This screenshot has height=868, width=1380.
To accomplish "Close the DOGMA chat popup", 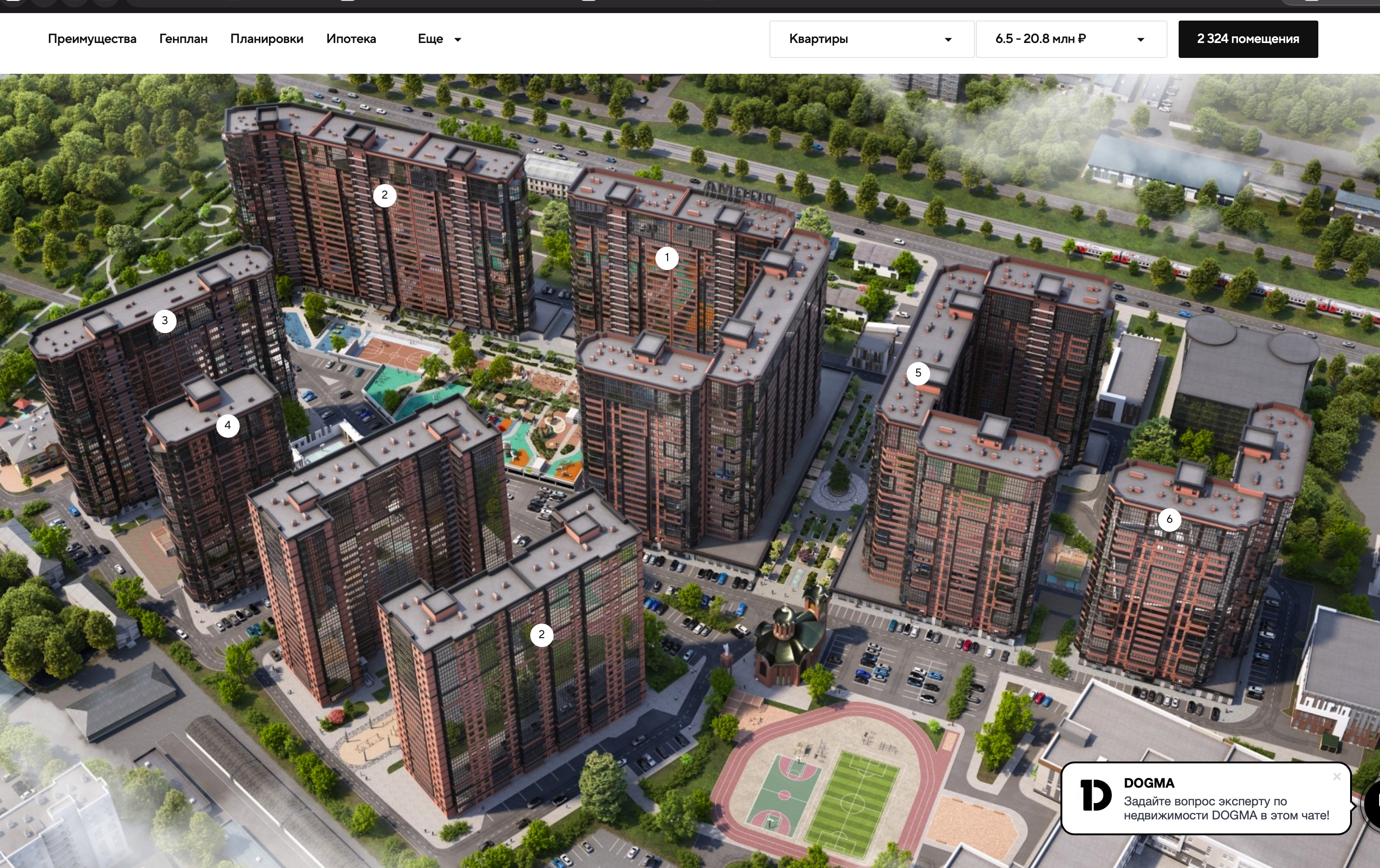I will point(1337,777).
